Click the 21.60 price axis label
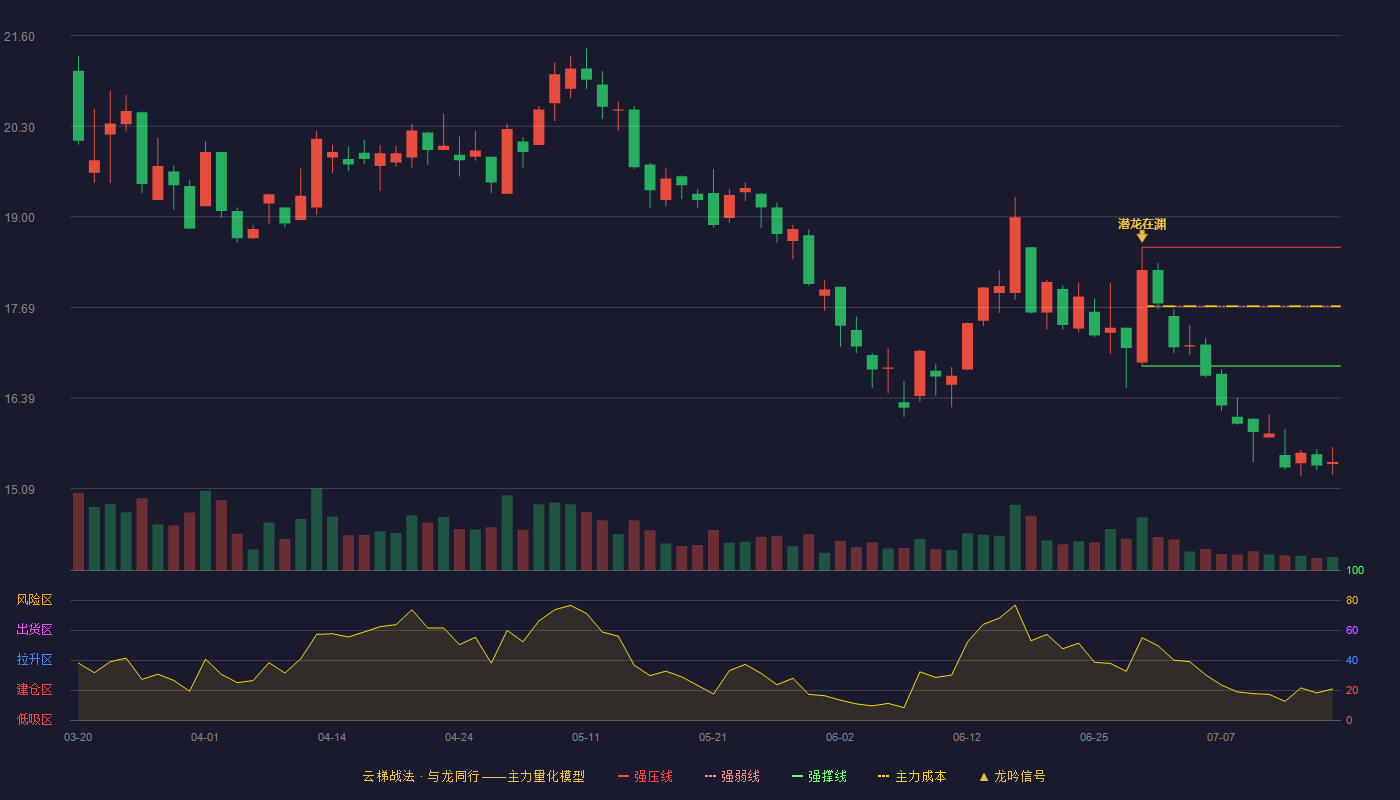The height and width of the screenshot is (800, 1400). pos(19,37)
